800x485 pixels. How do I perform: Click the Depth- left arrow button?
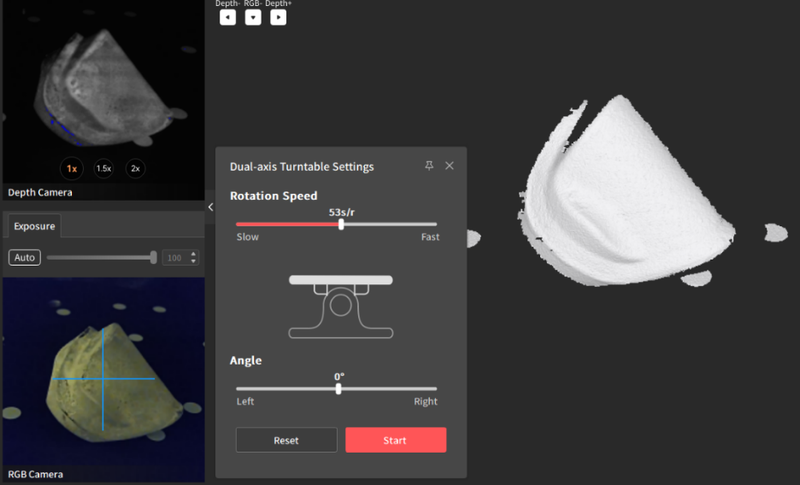point(228,17)
